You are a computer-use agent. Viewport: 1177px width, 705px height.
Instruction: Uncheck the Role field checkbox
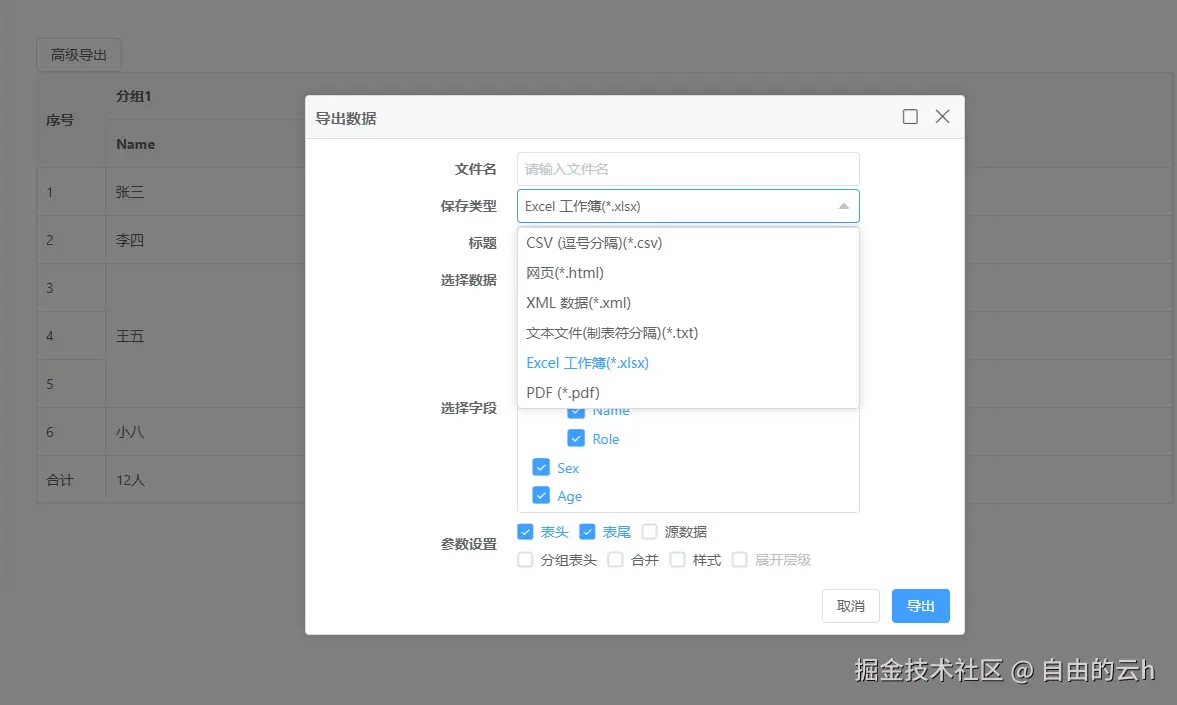pos(577,438)
